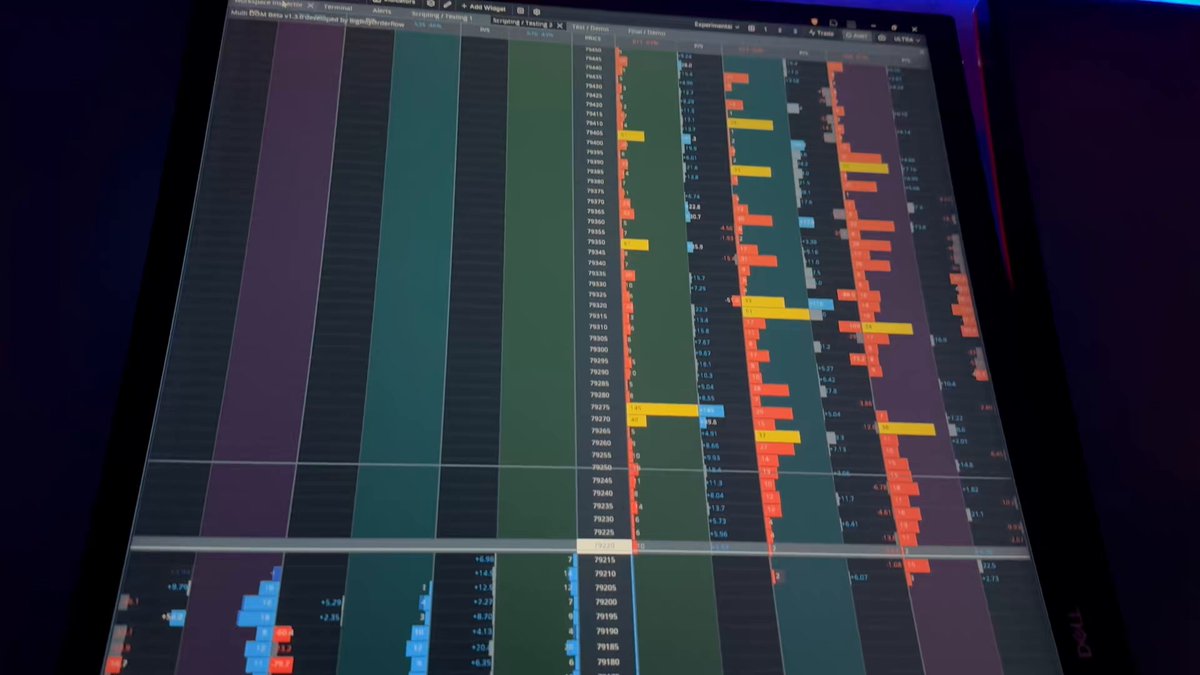Expand the ULTRA dropdown

point(906,40)
